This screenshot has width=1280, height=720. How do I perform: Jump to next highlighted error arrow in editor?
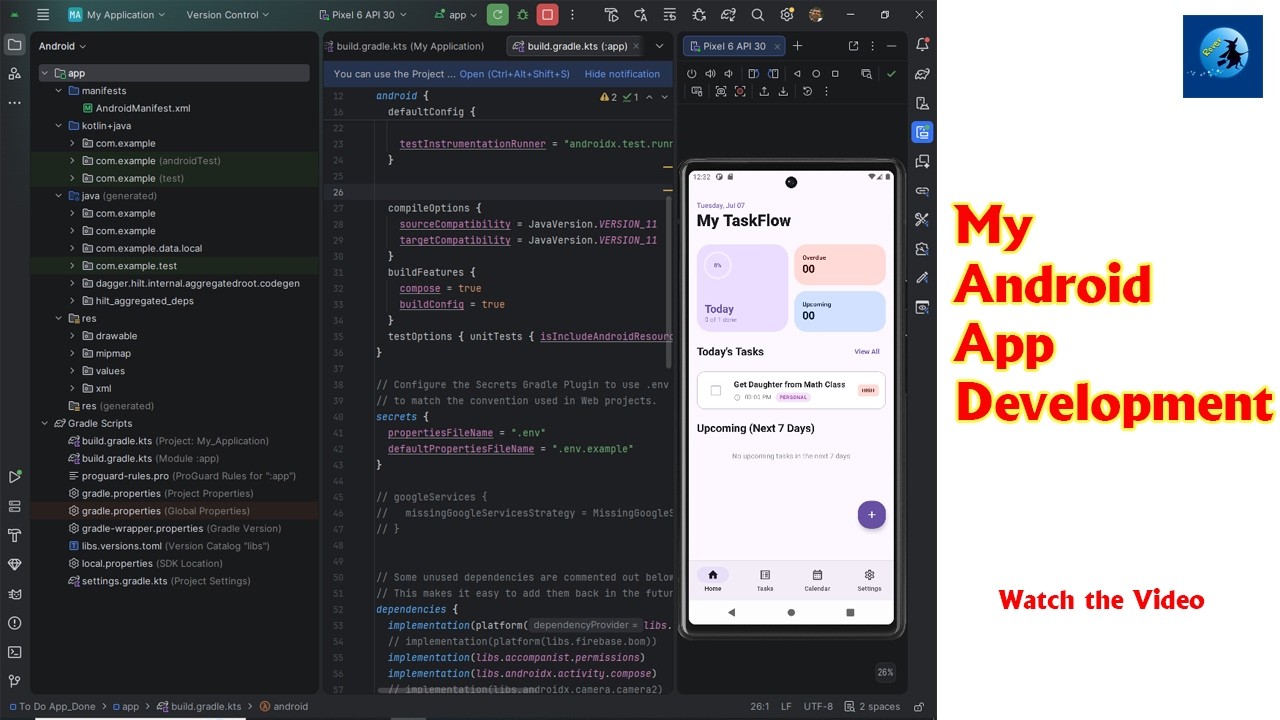pos(664,97)
